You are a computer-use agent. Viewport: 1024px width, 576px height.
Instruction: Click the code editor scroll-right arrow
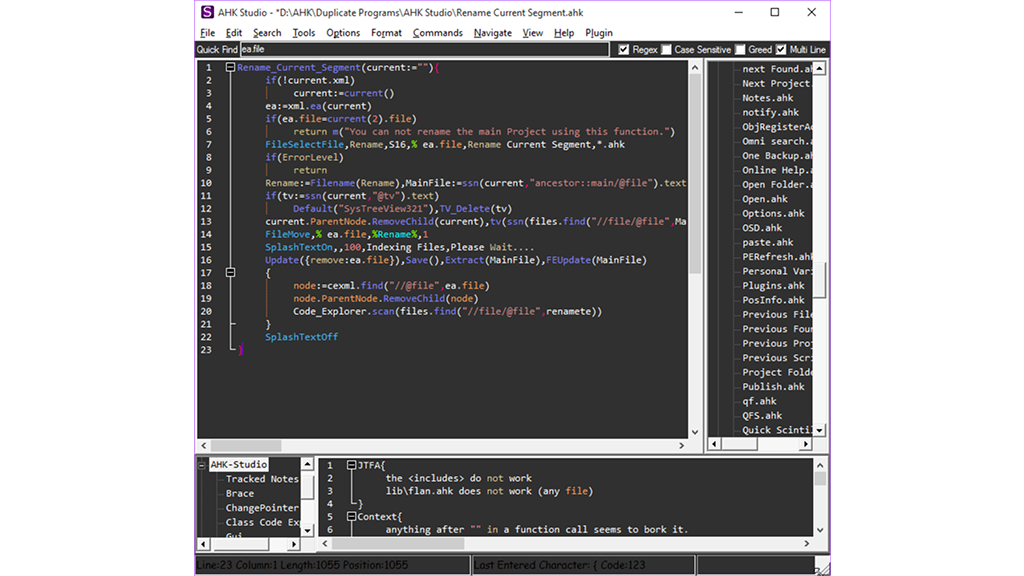(683, 446)
